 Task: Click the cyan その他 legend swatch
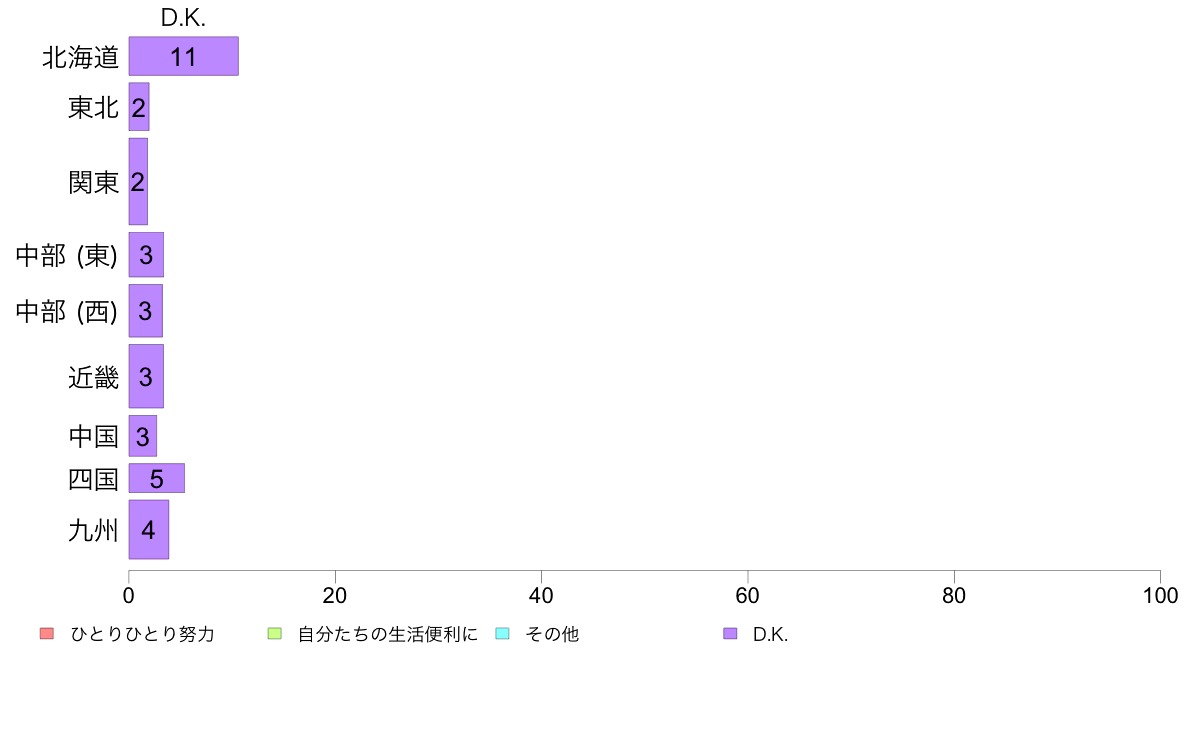click(x=502, y=634)
